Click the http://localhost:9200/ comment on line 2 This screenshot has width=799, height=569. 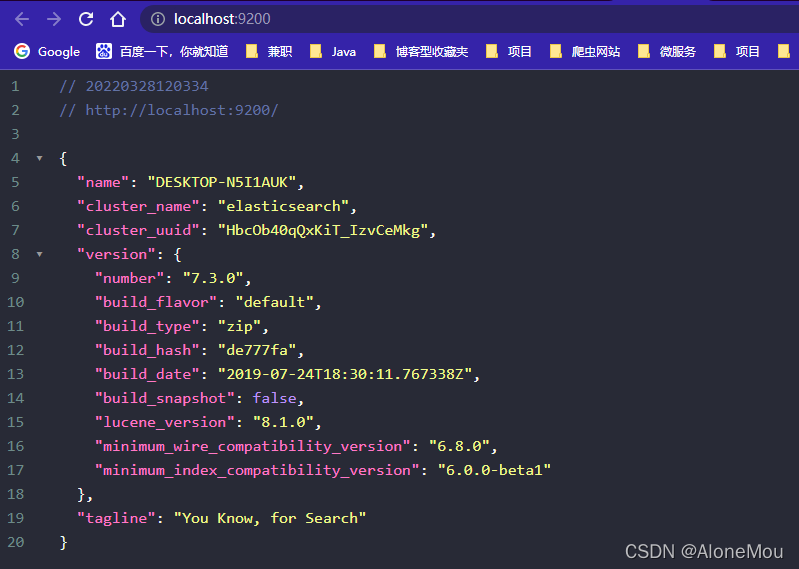click(169, 110)
